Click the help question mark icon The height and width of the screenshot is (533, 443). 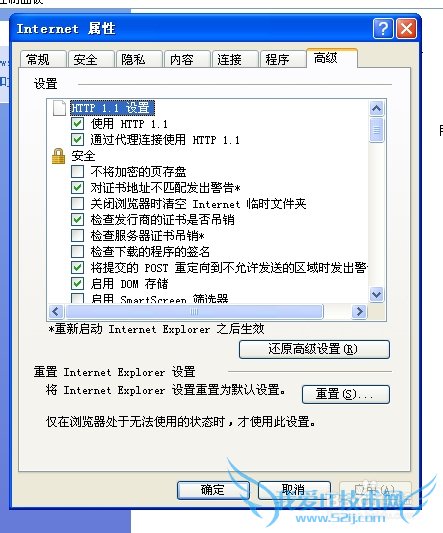pos(383,29)
